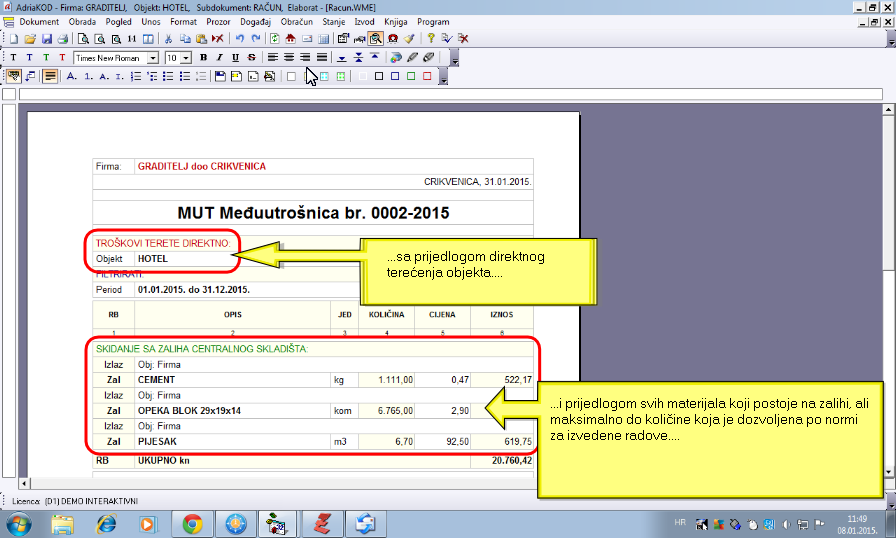
Task: Open the Format menu
Action: click(x=183, y=22)
